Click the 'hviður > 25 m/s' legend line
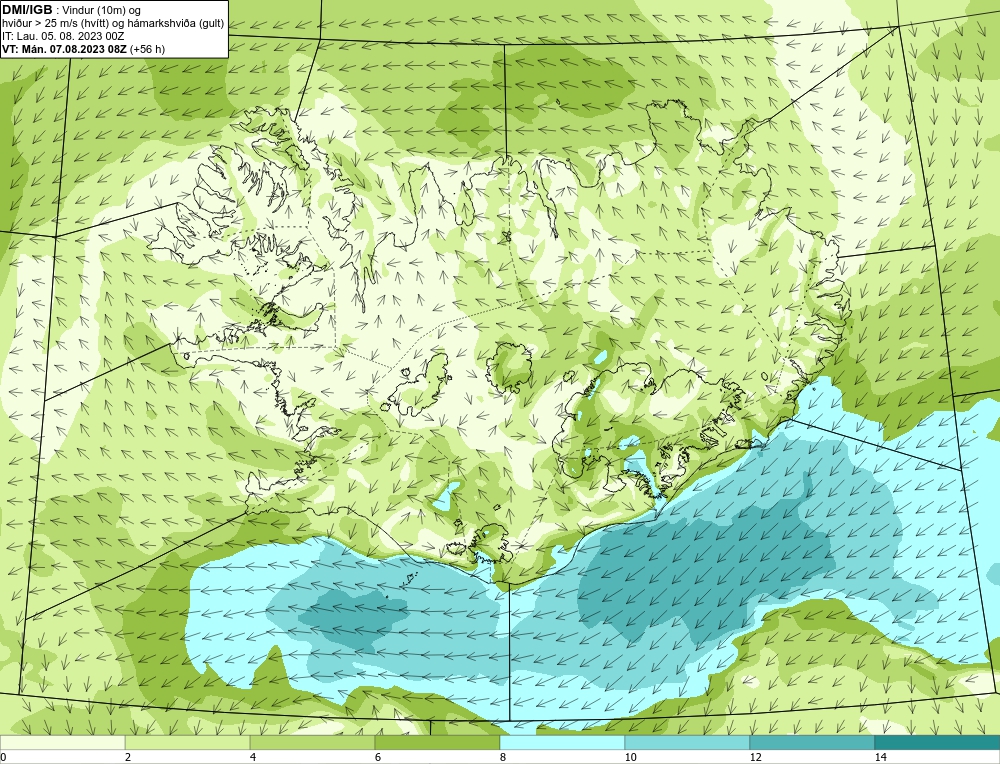Viewport: 1000px width, 764px height. tap(113, 24)
